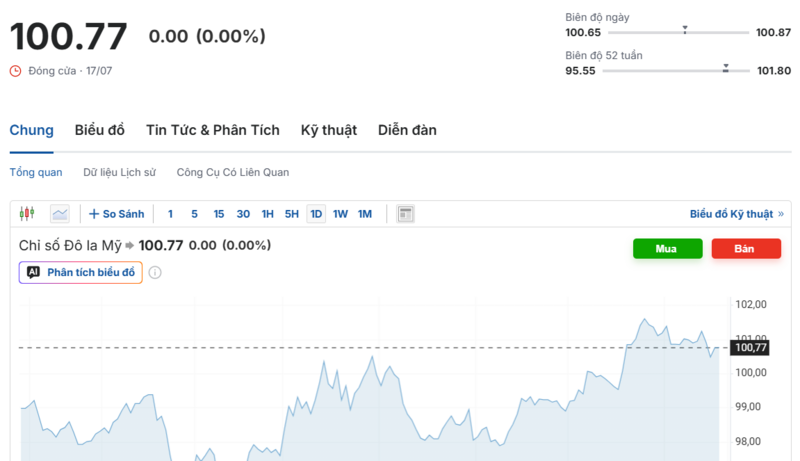The height and width of the screenshot is (461, 800).
Task: Select the 1M interval
Action: (x=365, y=214)
